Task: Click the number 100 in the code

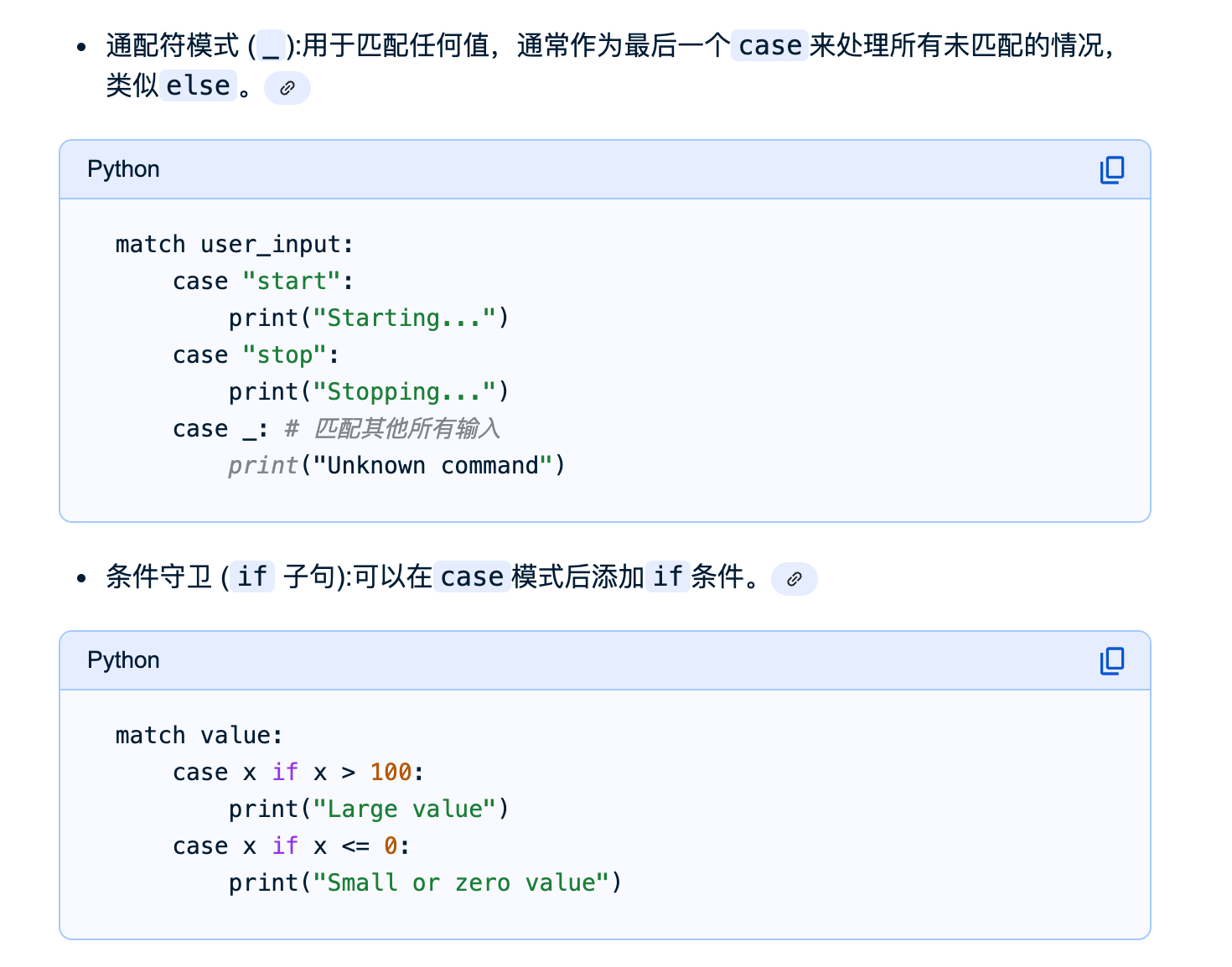Action: pyautogui.click(x=391, y=773)
